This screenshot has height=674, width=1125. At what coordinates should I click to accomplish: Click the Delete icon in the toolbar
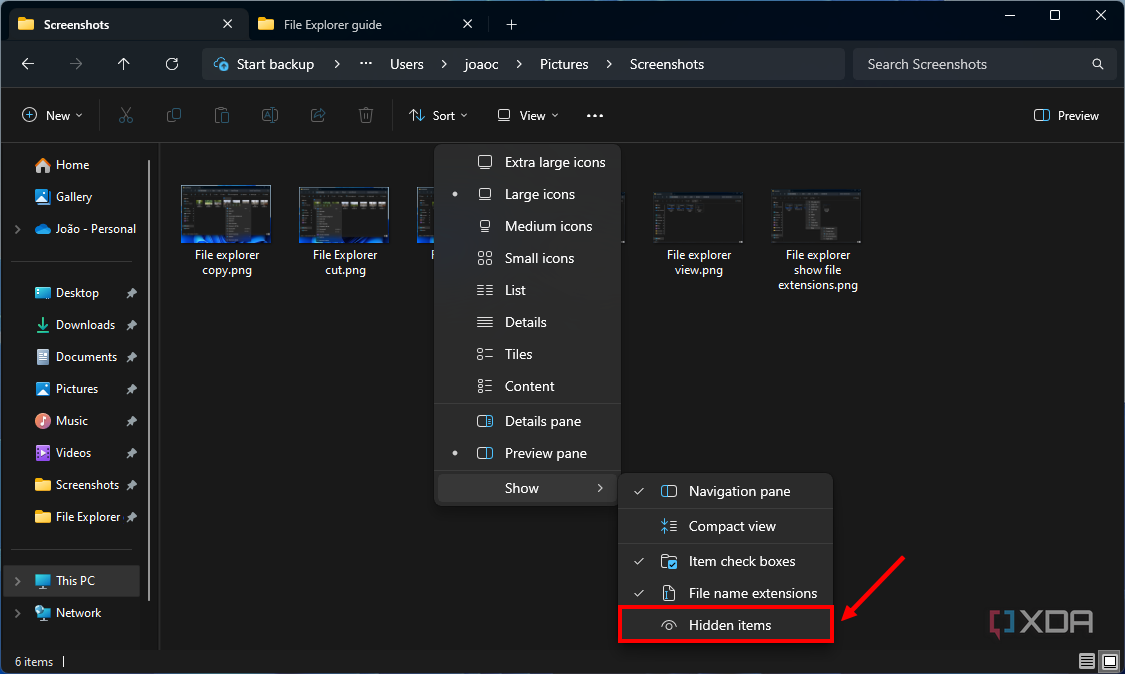click(365, 115)
